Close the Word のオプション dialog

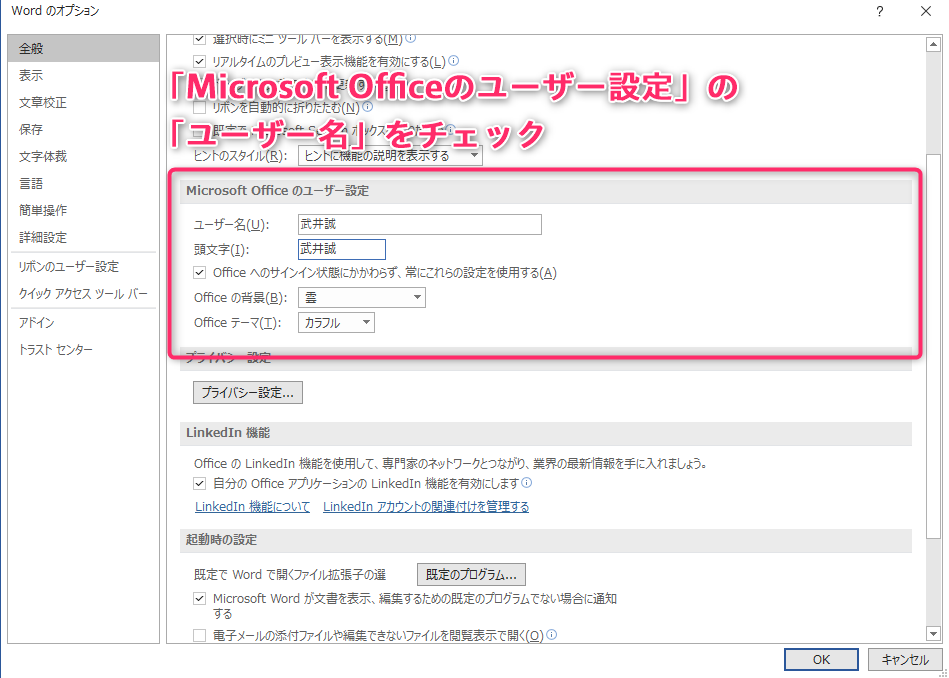pos(926,11)
